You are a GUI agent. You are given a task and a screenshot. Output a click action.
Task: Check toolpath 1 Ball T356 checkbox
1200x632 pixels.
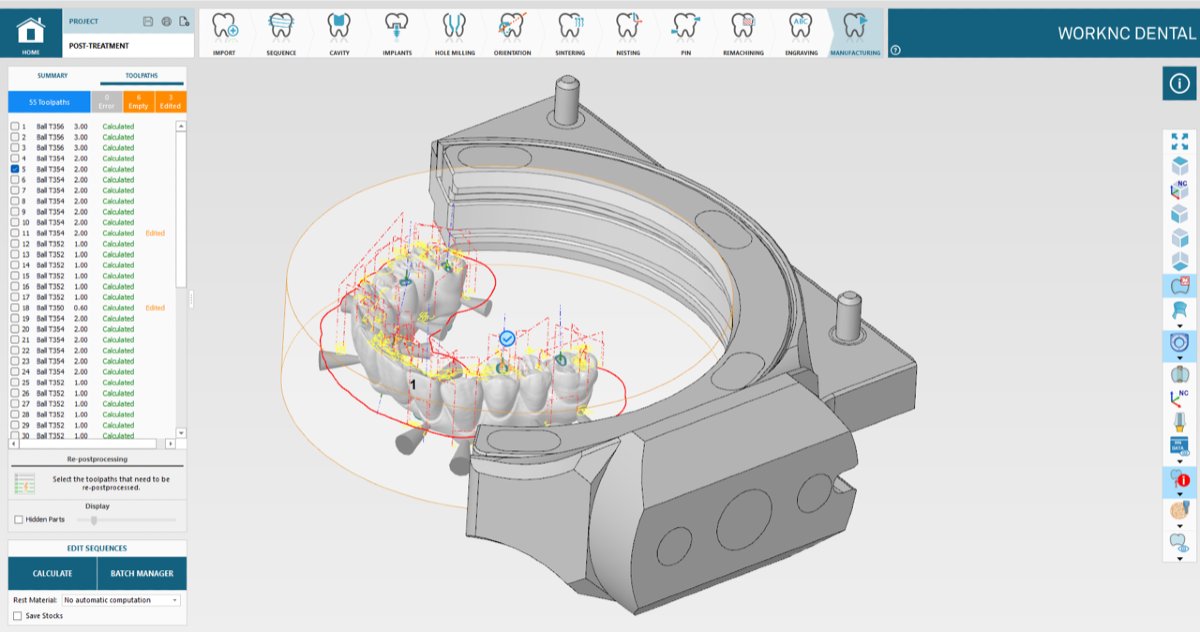[14, 126]
